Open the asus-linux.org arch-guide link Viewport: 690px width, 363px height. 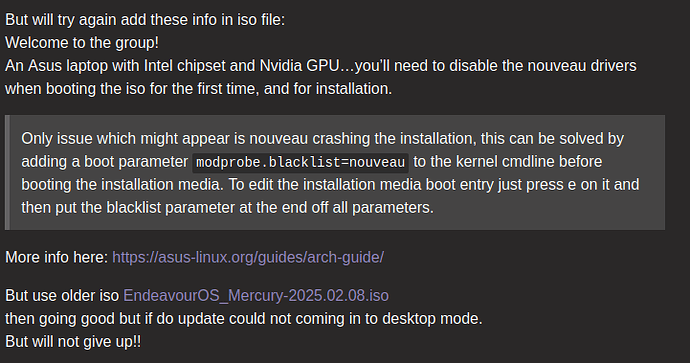click(248, 257)
